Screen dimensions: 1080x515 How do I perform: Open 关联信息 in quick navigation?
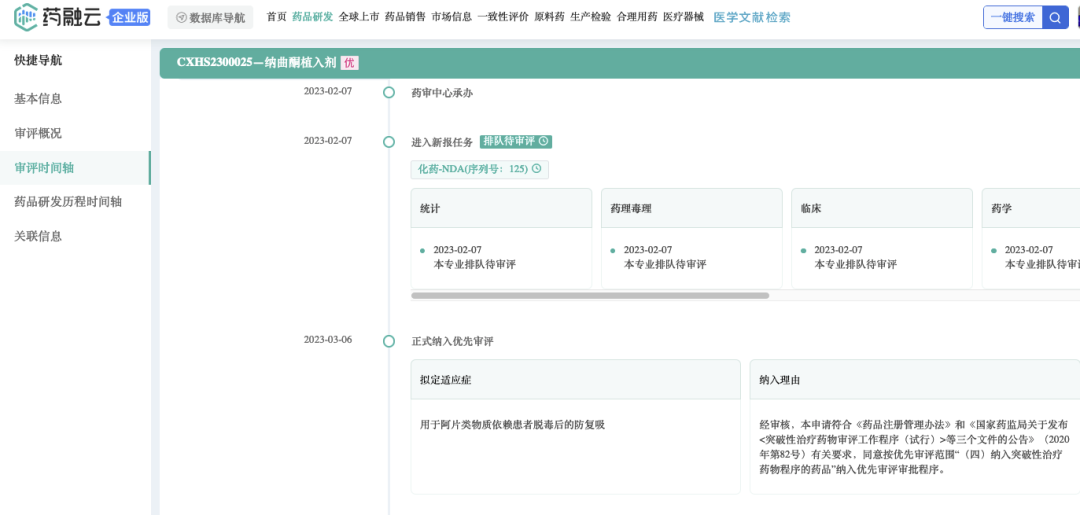[38, 236]
